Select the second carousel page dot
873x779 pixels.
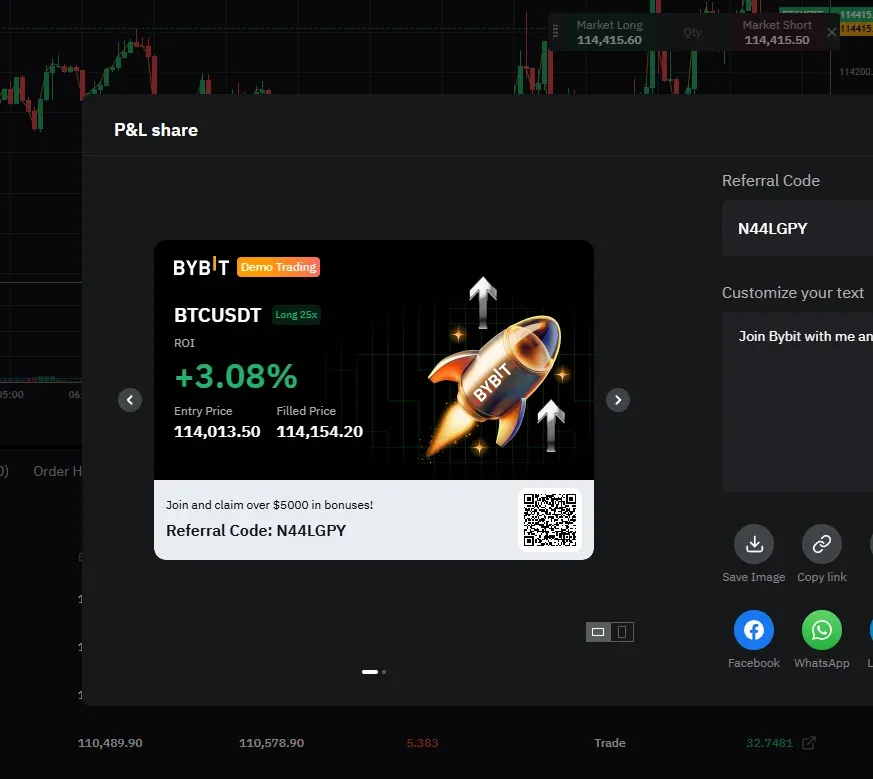(x=384, y=672)
